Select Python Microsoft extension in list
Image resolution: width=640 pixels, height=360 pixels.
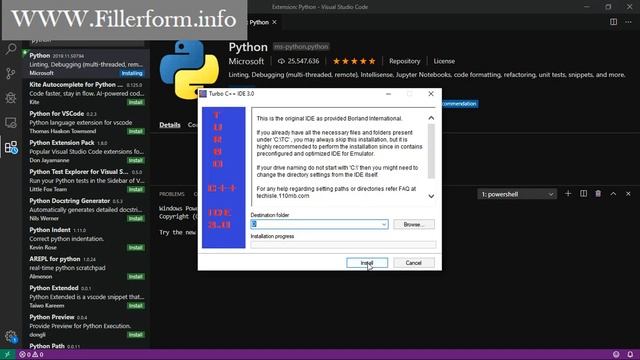click(86, 64)
